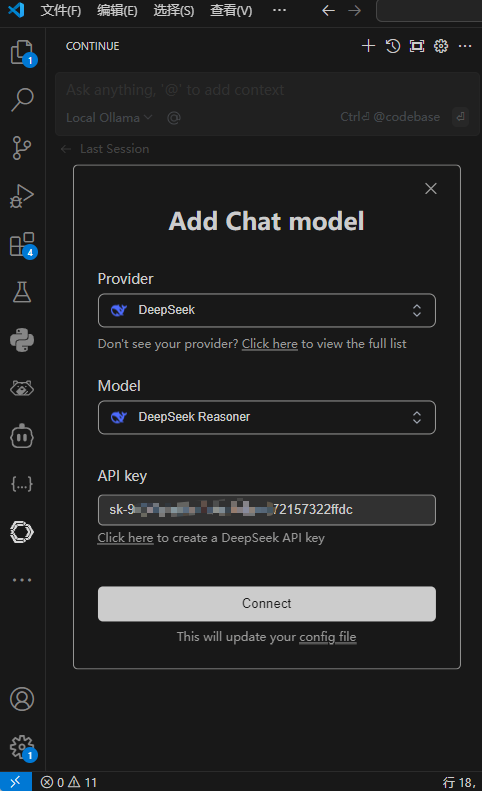The image size is (482, 791).
Task: Click the Connect button
Action: pos(266,604)
